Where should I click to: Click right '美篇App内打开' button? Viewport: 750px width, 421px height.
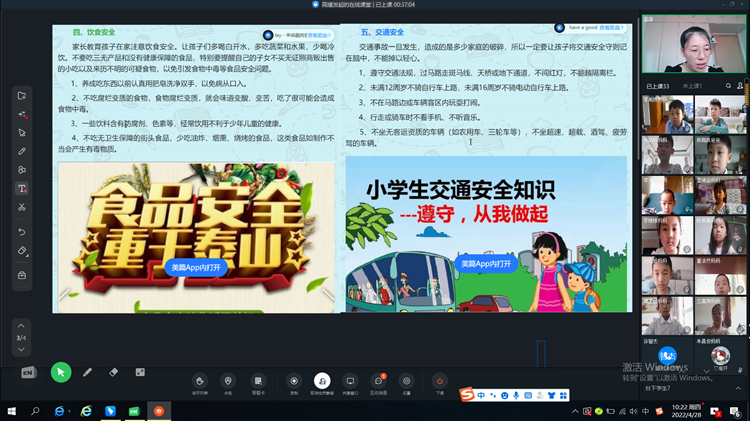tap(486, 264)
